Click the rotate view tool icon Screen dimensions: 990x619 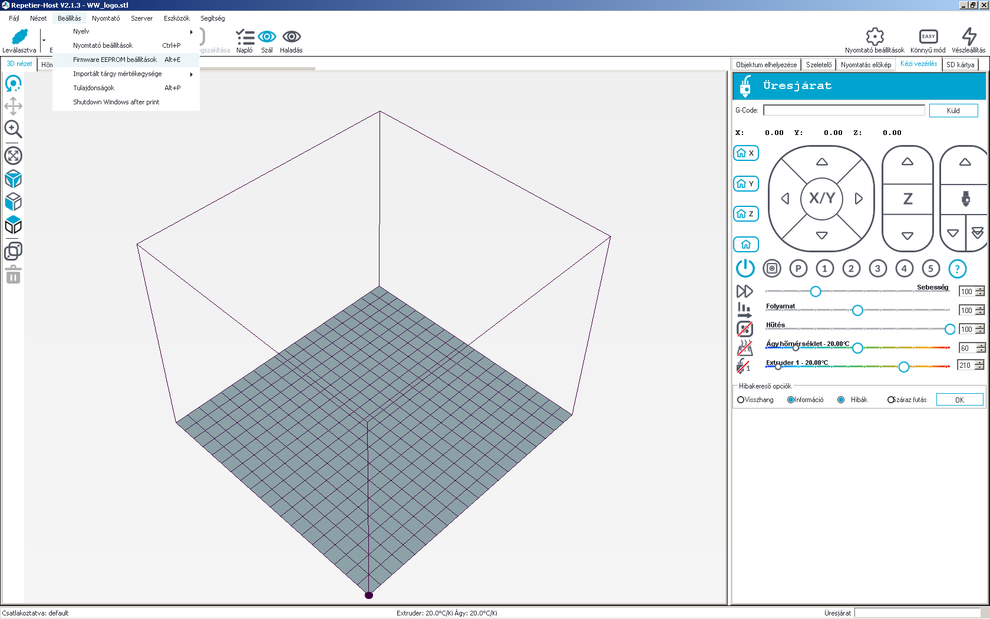point(14,84)
